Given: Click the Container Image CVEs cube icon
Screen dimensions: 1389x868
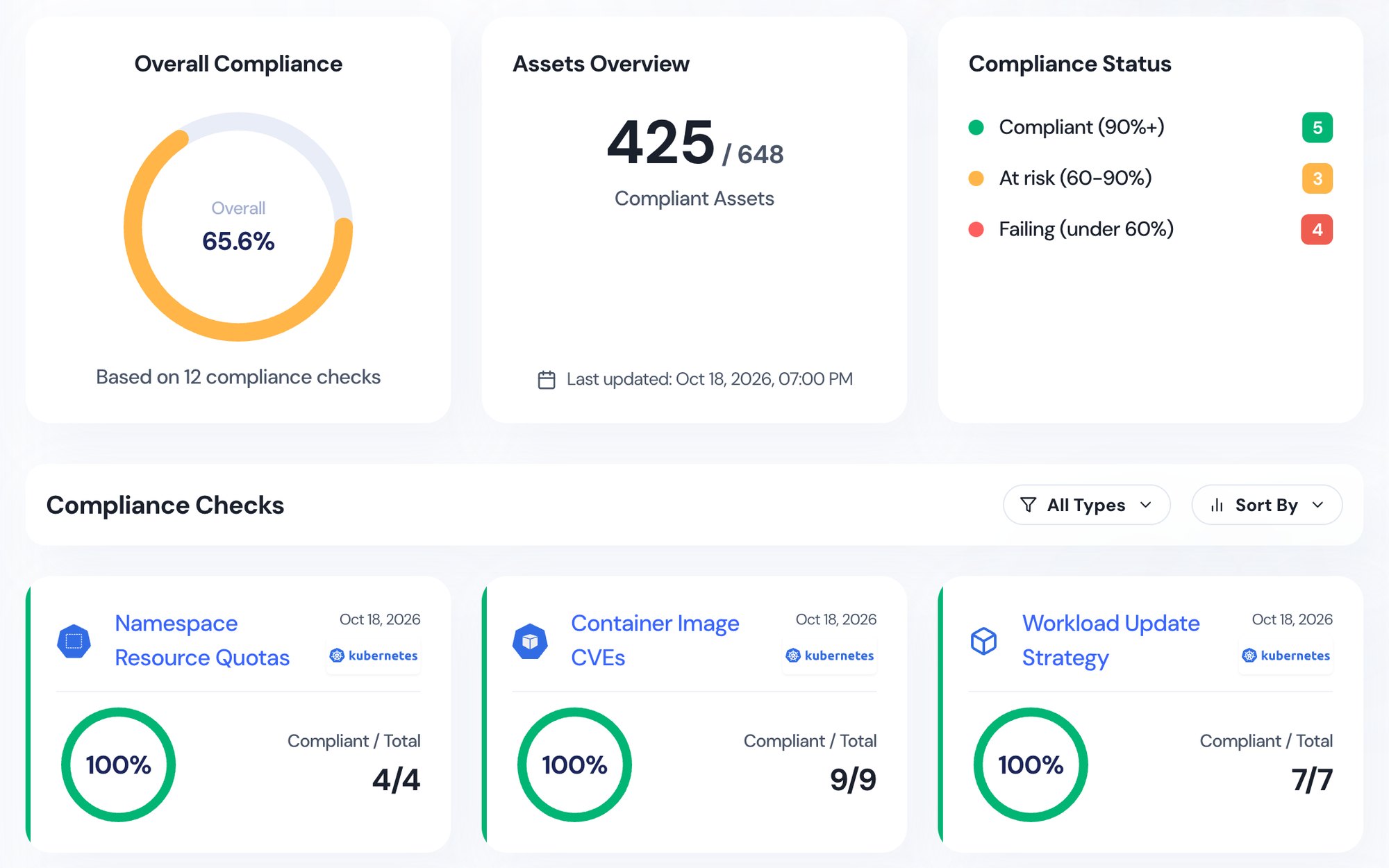Looking at the screenshot, I should pyautogui.click(x=530, y=641).
